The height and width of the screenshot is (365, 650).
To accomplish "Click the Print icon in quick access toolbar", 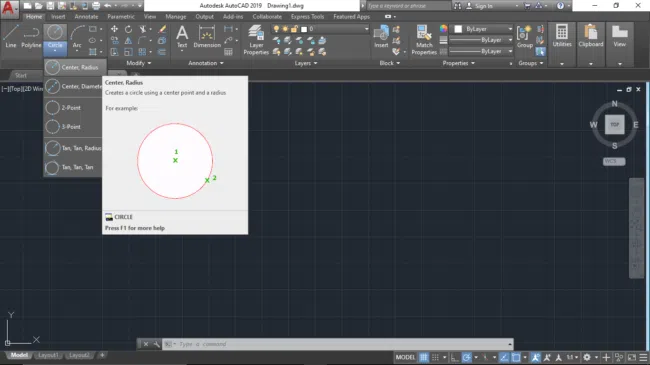I will pos(96,6).
